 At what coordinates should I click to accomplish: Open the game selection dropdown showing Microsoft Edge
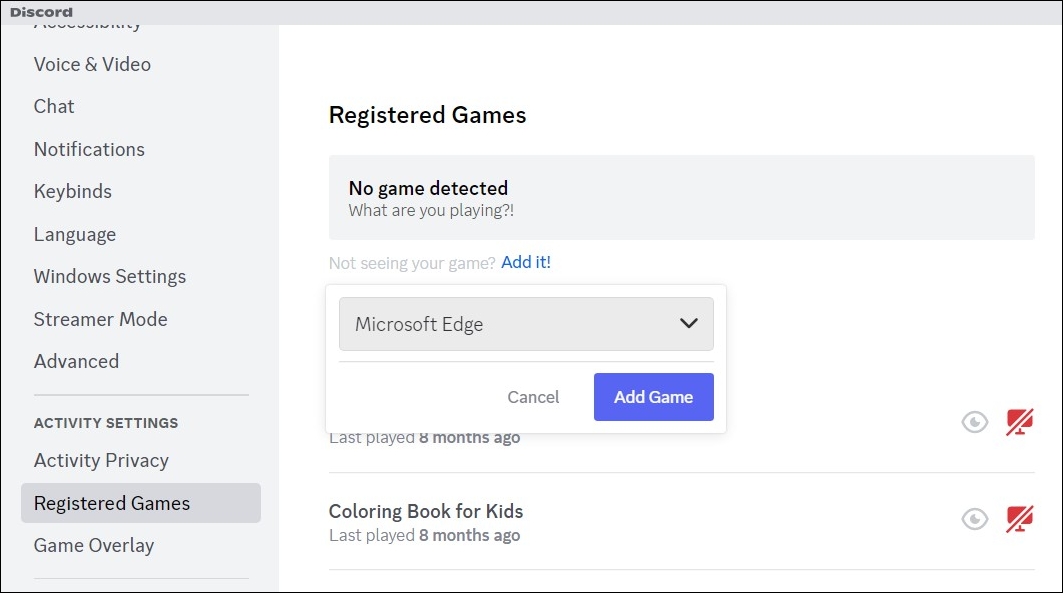point(526,324)
